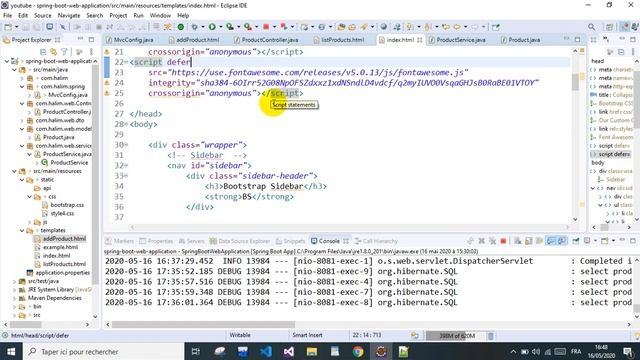This screenshot has height=360, width=640.
Task: Toggle Scroll Lock in Console toolbar
Action: [529, 241]
